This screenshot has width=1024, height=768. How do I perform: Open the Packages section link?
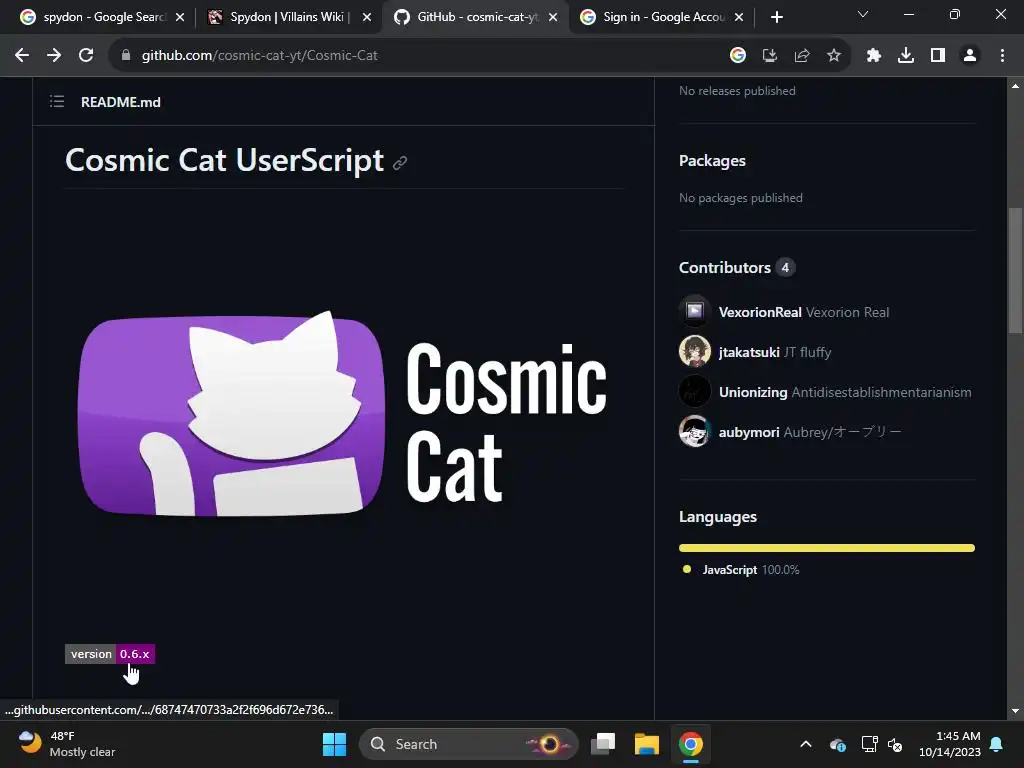712,161
